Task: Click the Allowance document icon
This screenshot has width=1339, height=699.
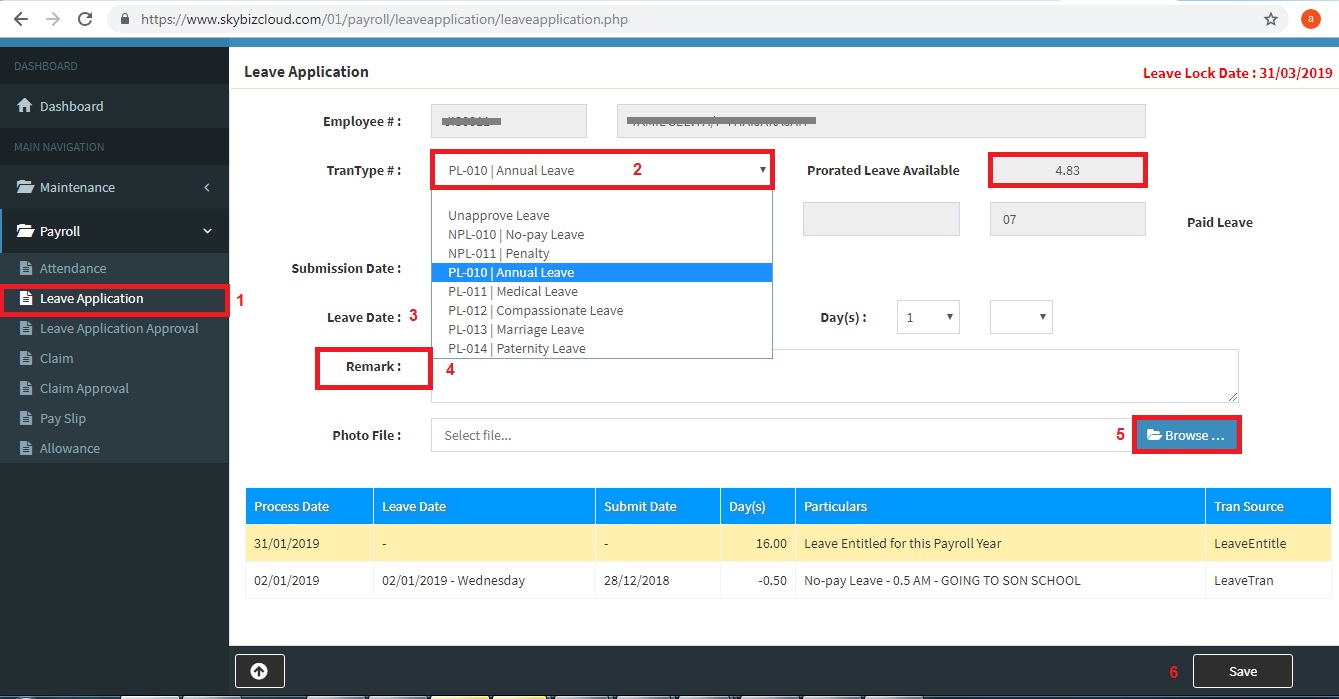Action: tap(27, 449)
